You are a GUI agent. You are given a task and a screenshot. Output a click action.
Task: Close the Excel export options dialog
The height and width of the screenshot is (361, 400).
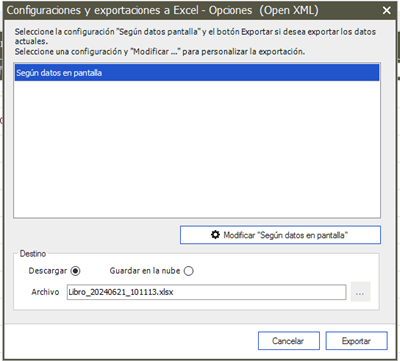(x=387, y=10)
